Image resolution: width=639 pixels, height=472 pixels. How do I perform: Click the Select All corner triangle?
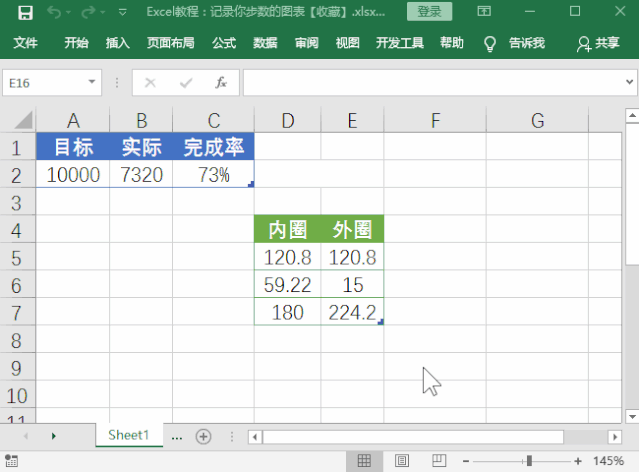pyautogui.click(x=24, y=120)
